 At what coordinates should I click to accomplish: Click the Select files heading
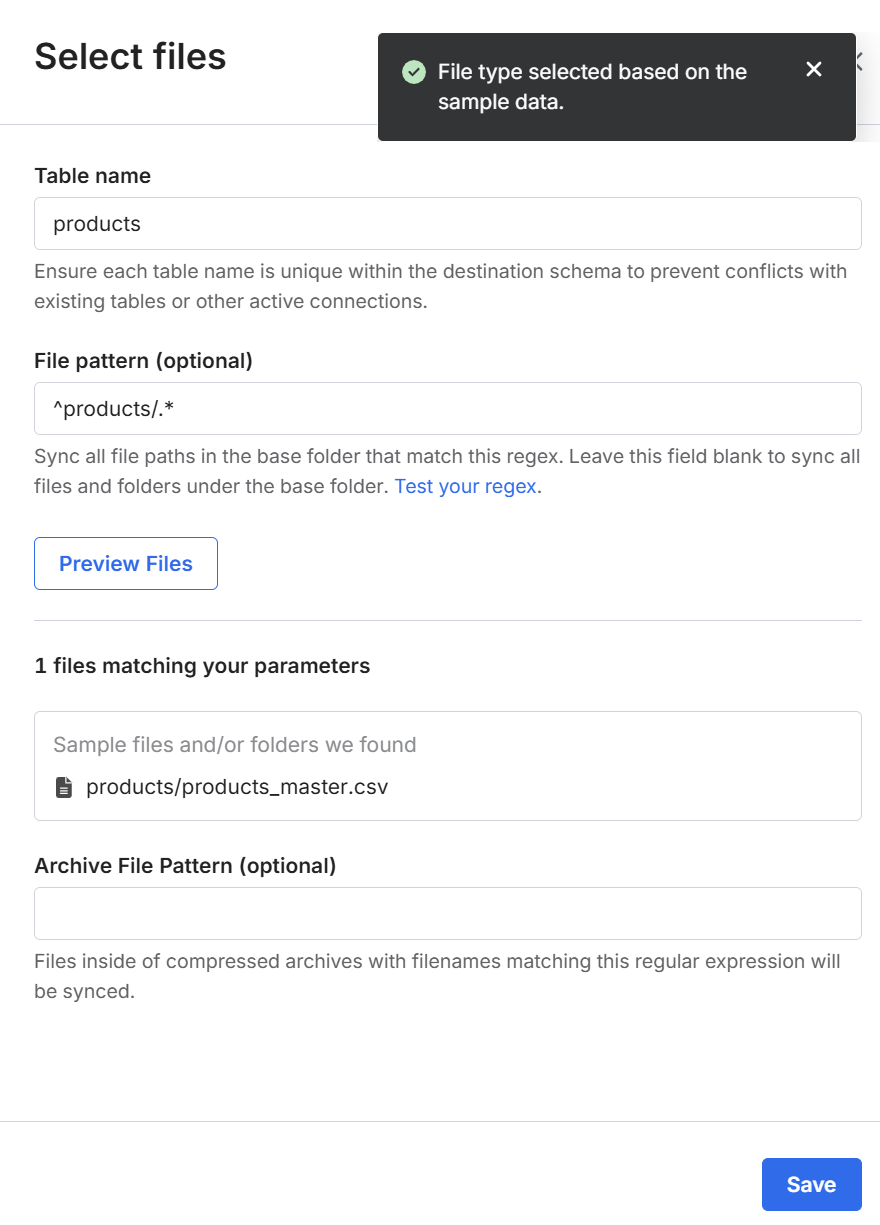tap(130, 57)
